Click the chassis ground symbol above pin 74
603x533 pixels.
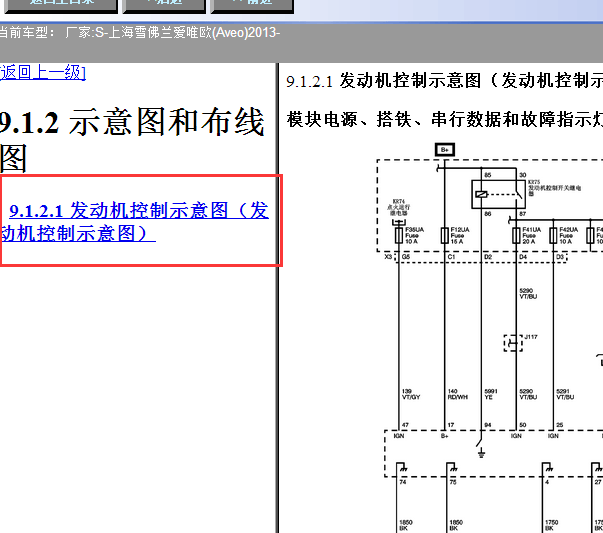pos(402,468)
